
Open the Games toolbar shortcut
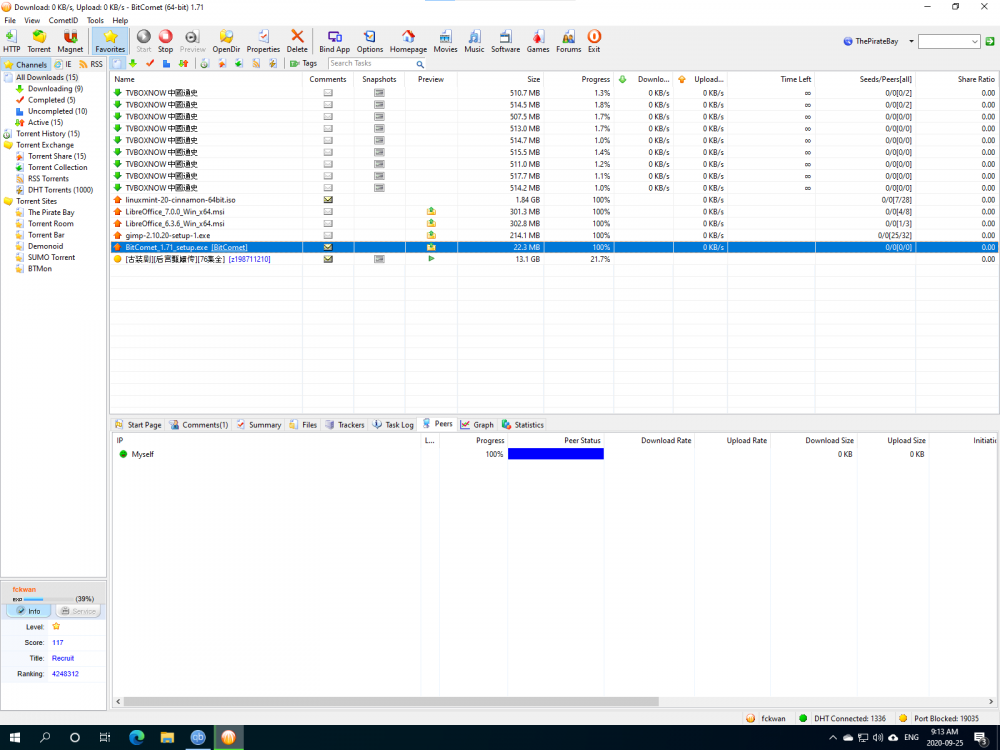tap(538, 41)
